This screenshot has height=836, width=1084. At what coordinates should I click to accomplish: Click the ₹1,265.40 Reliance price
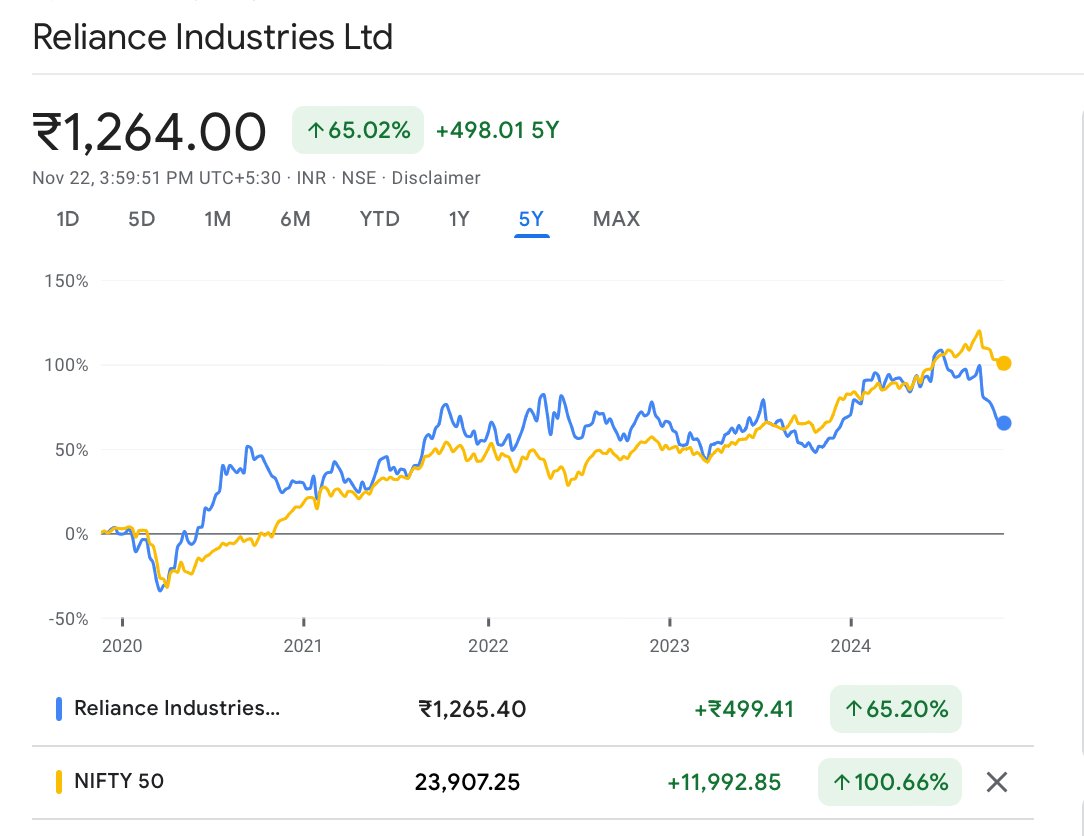[472, 709]
